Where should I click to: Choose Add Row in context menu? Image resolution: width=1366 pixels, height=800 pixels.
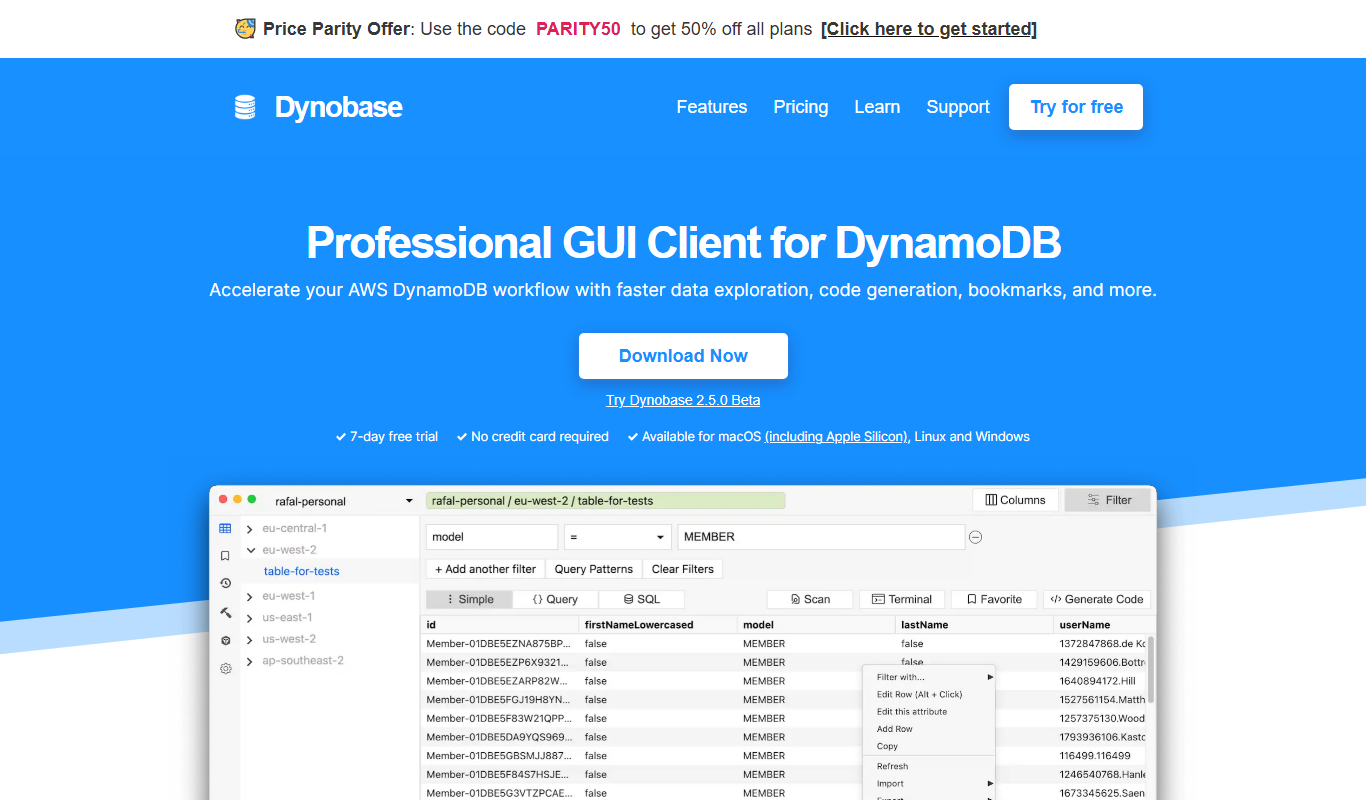929,729
